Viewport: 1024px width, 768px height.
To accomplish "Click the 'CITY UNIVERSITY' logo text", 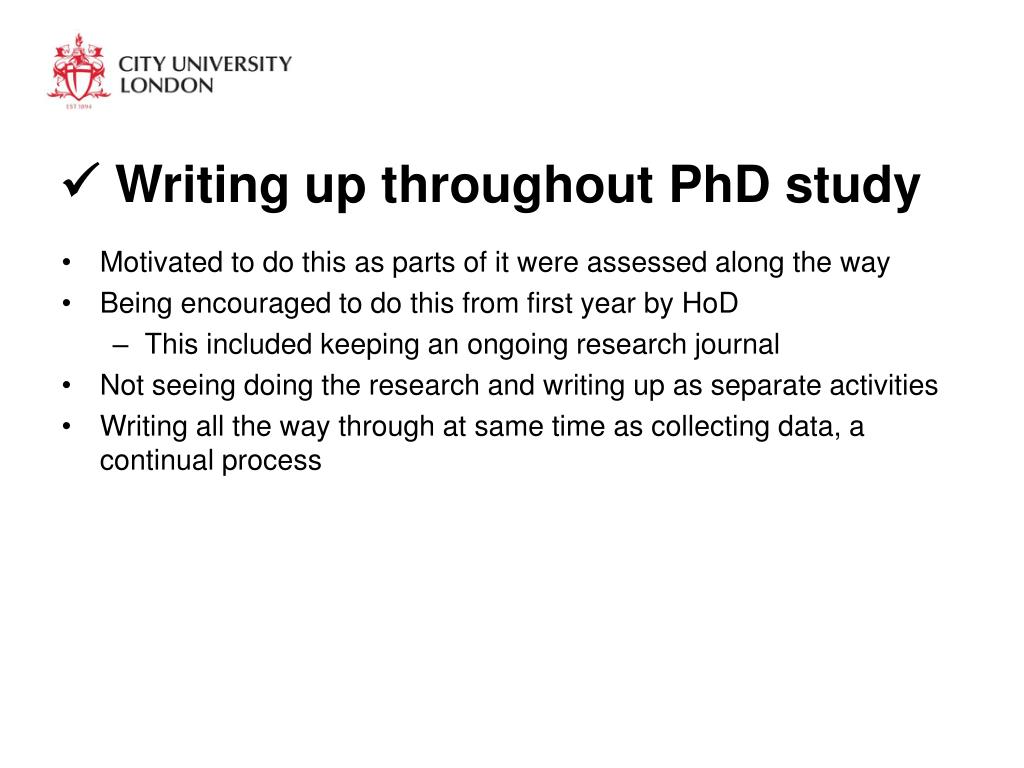I will [x=205, y=64].
